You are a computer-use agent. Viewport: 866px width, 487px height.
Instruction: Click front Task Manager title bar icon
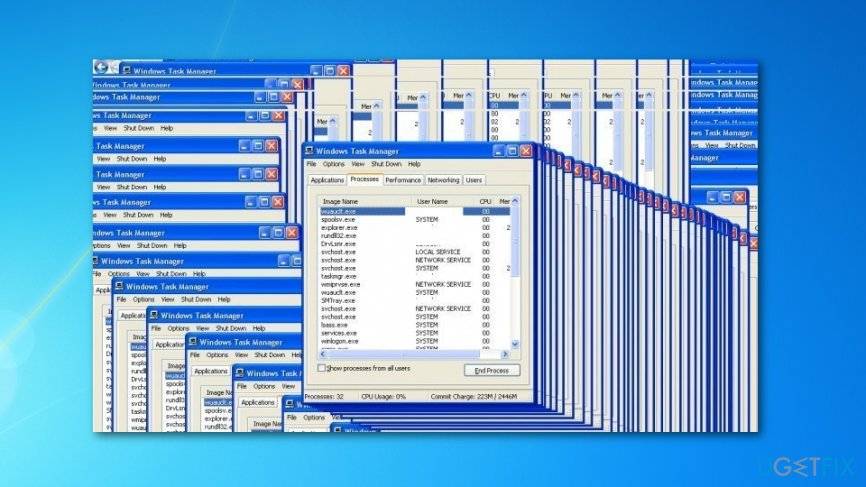point(309,150)
